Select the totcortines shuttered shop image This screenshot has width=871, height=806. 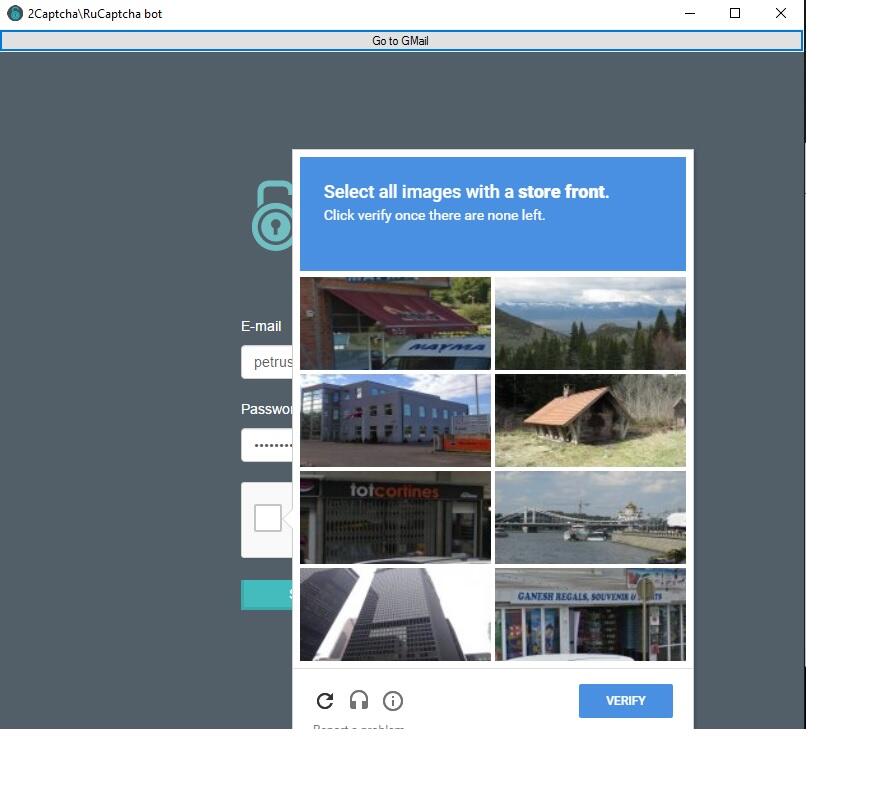[396, 518]
